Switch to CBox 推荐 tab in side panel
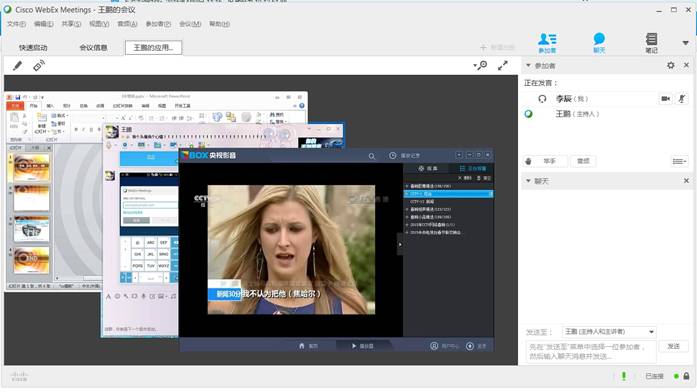The width and height of the screenshot is (697, 392). click(428, 168)
